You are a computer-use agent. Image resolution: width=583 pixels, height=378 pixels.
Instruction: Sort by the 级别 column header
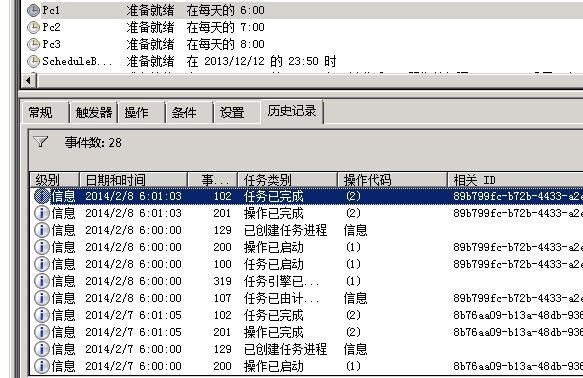tap(55, 180)
